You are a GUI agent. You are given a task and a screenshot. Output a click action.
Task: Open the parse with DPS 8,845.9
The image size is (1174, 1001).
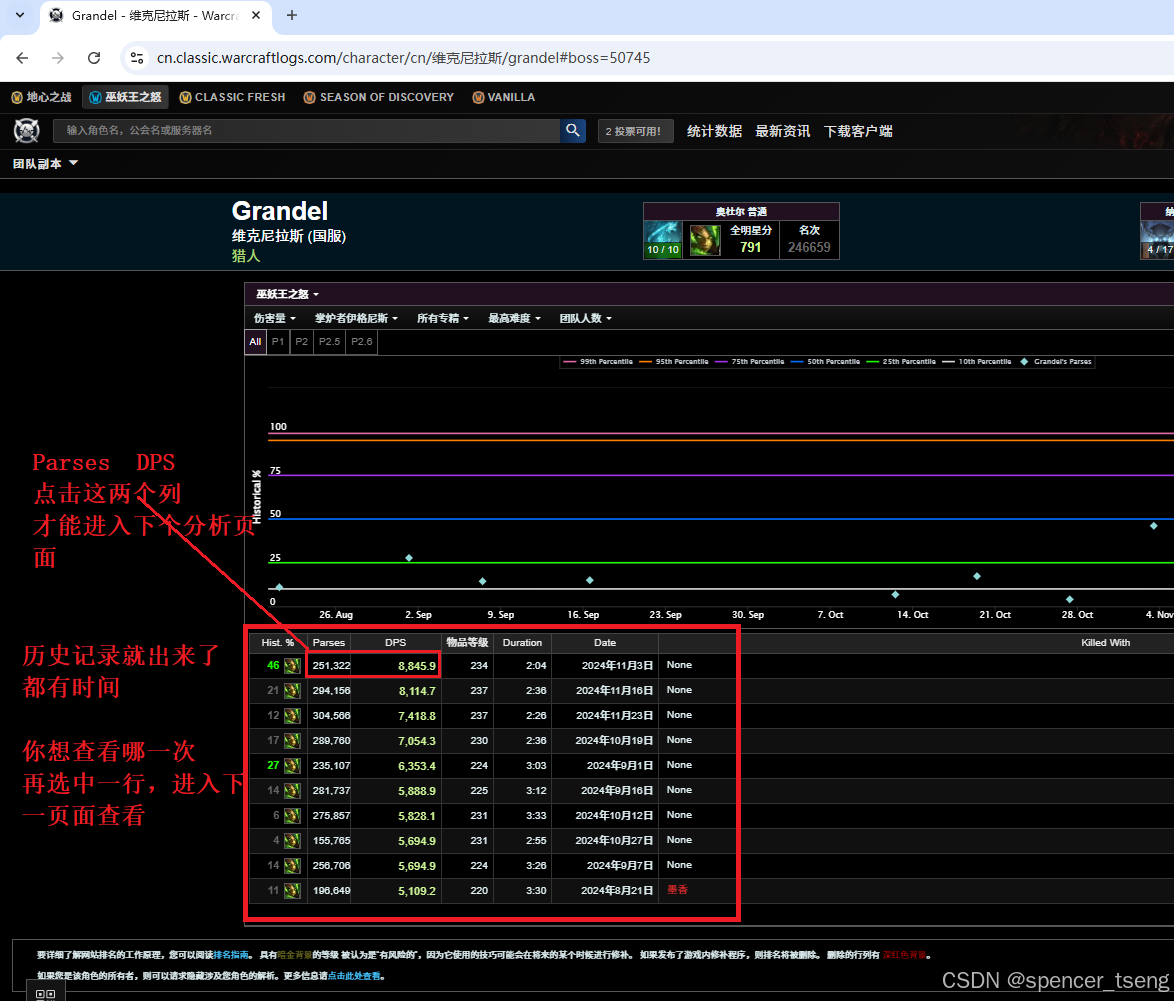pyautogui.click(x=417, y=666)
